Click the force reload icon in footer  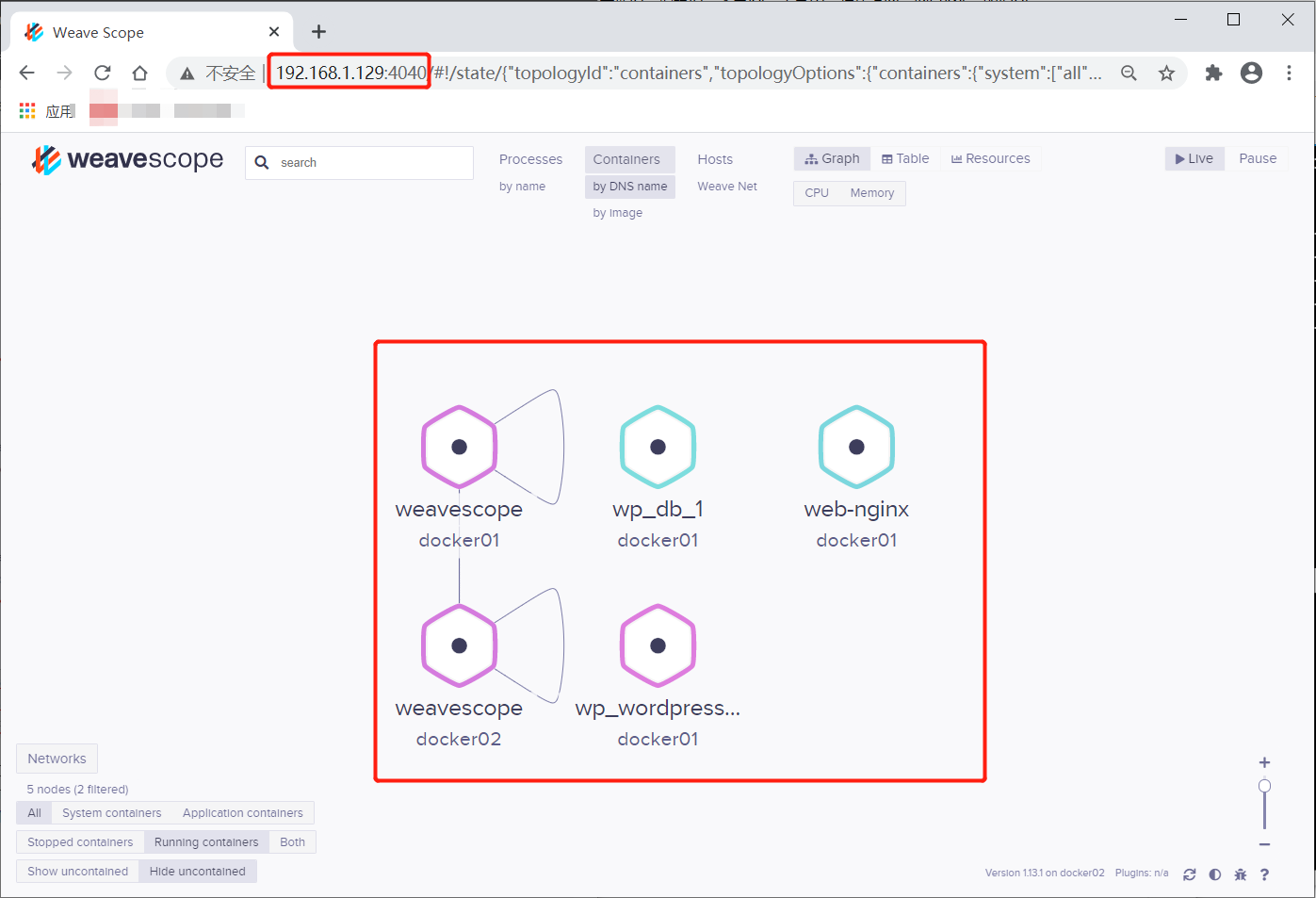click(x=1190, y=874)
